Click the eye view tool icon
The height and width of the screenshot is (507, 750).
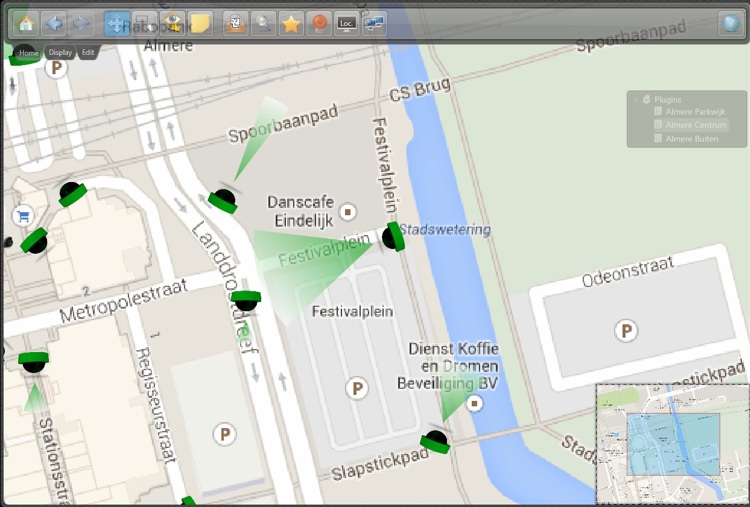(x=173, y=23)
